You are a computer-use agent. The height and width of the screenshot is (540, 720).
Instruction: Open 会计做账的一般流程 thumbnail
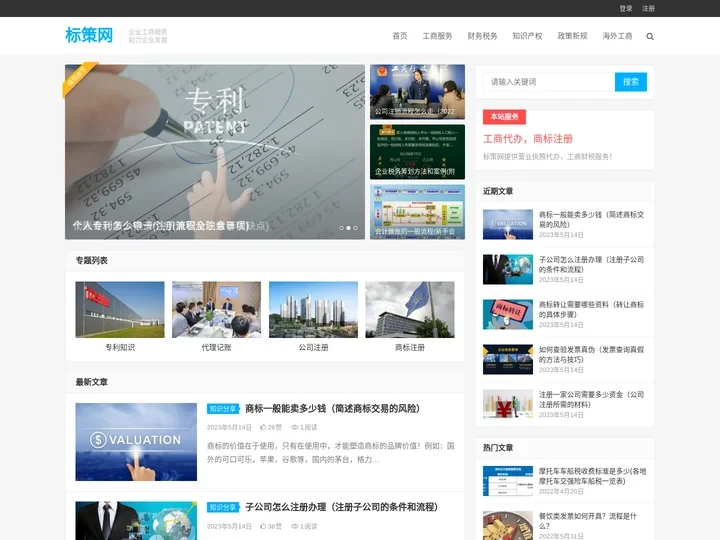[417, 212]
